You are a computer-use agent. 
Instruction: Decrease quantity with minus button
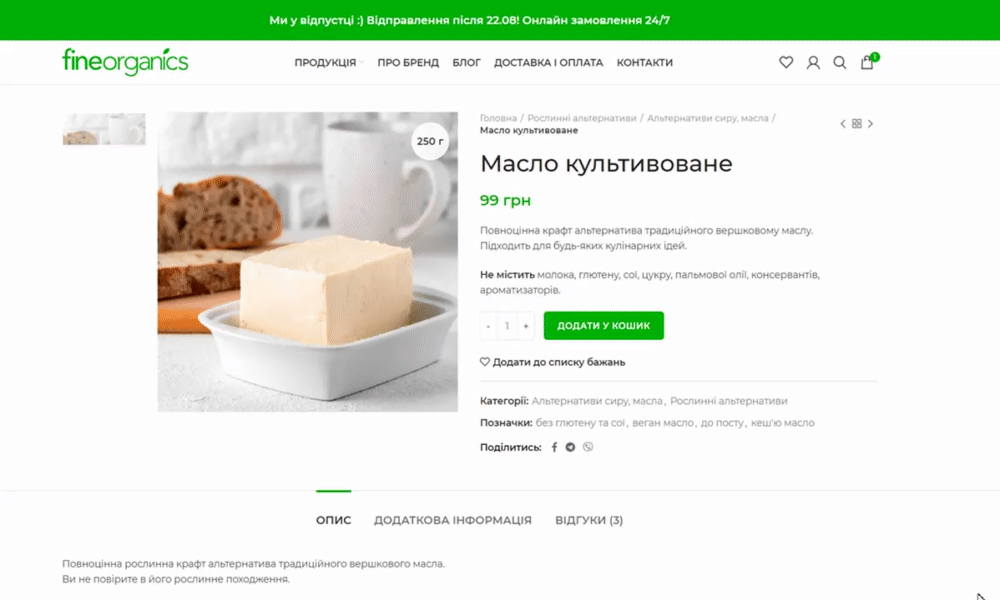click(488, 326)
